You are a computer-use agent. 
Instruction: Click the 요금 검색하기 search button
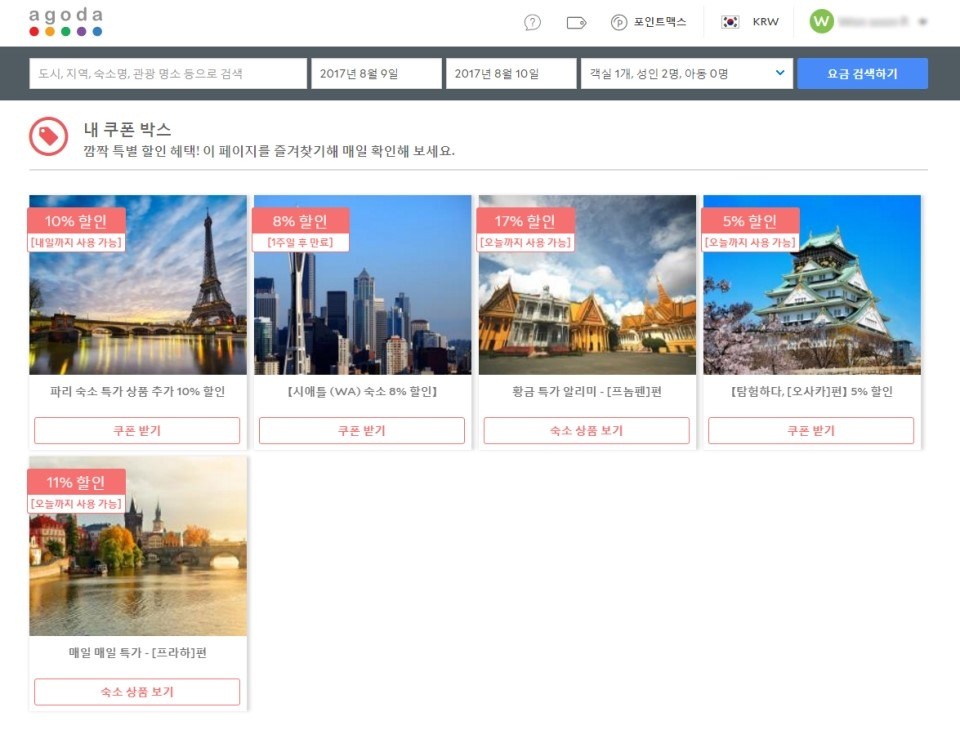point(862,73)
